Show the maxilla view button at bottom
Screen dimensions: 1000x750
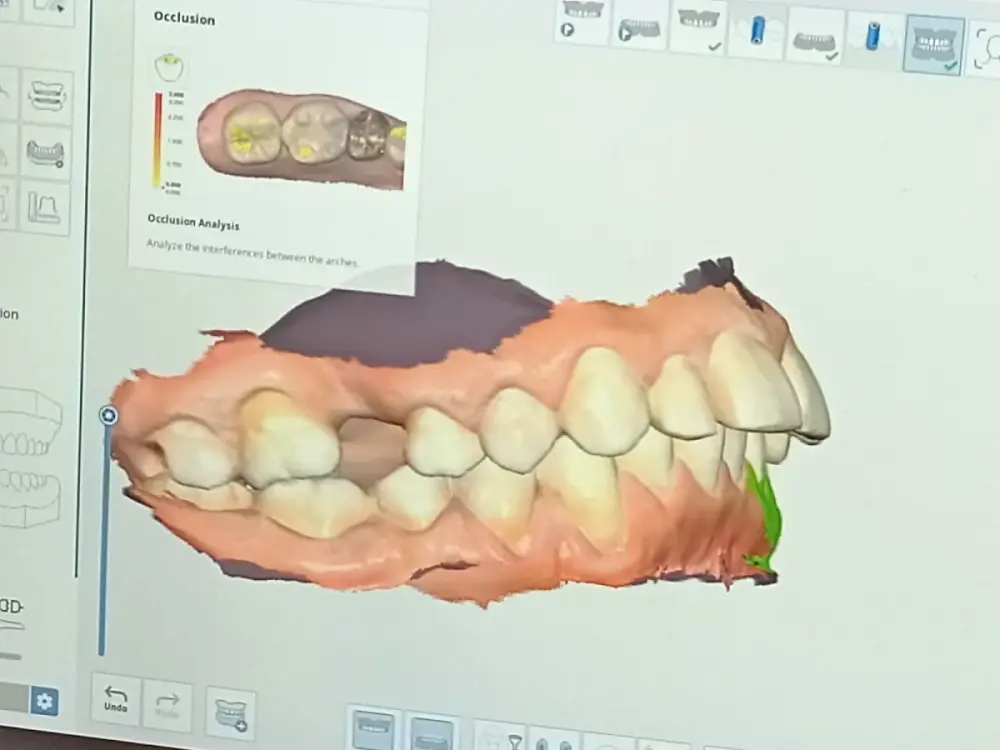pyautogui.click(x=374, y=729)
